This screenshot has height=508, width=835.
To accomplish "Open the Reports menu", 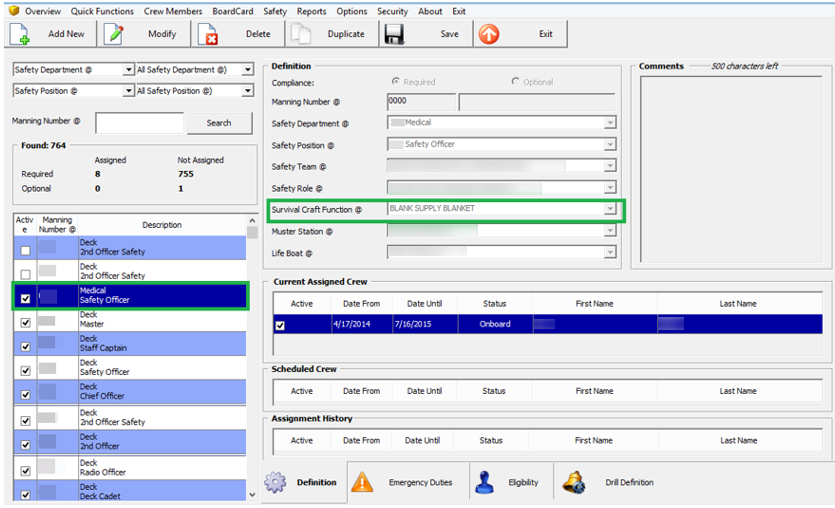I will click(x=312, y=11).
